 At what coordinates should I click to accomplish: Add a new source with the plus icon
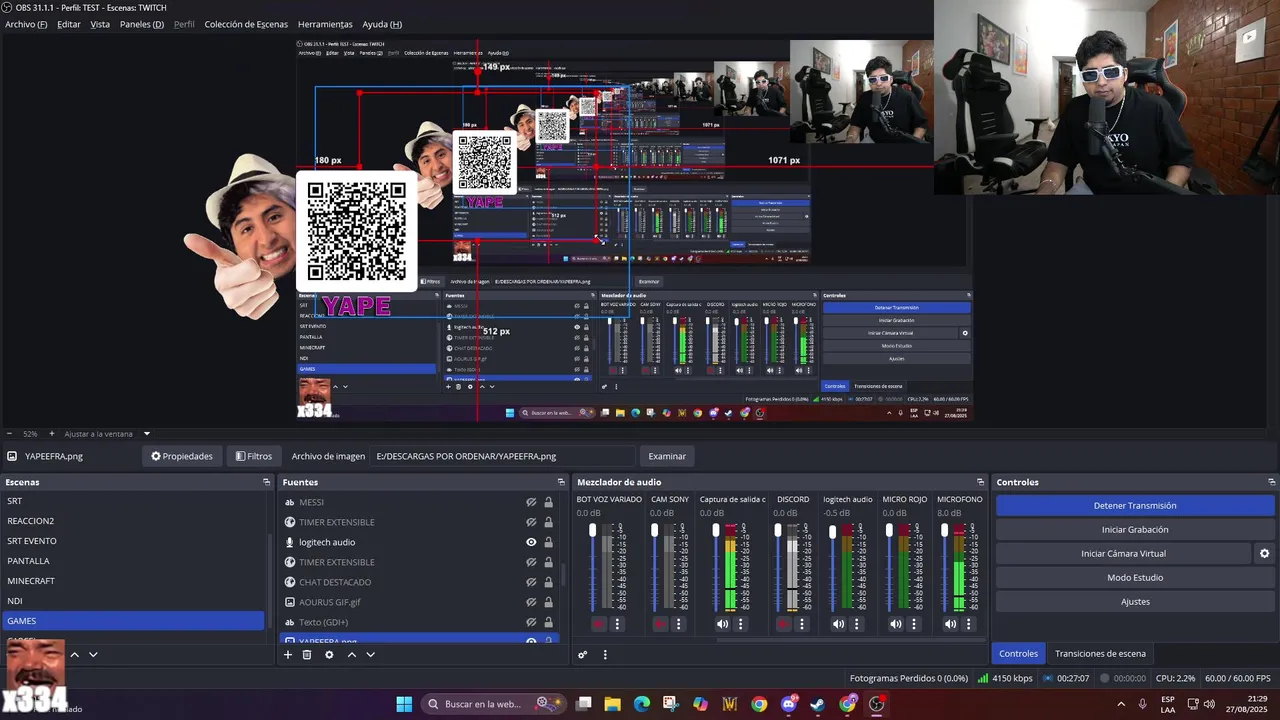click(288, 655)
